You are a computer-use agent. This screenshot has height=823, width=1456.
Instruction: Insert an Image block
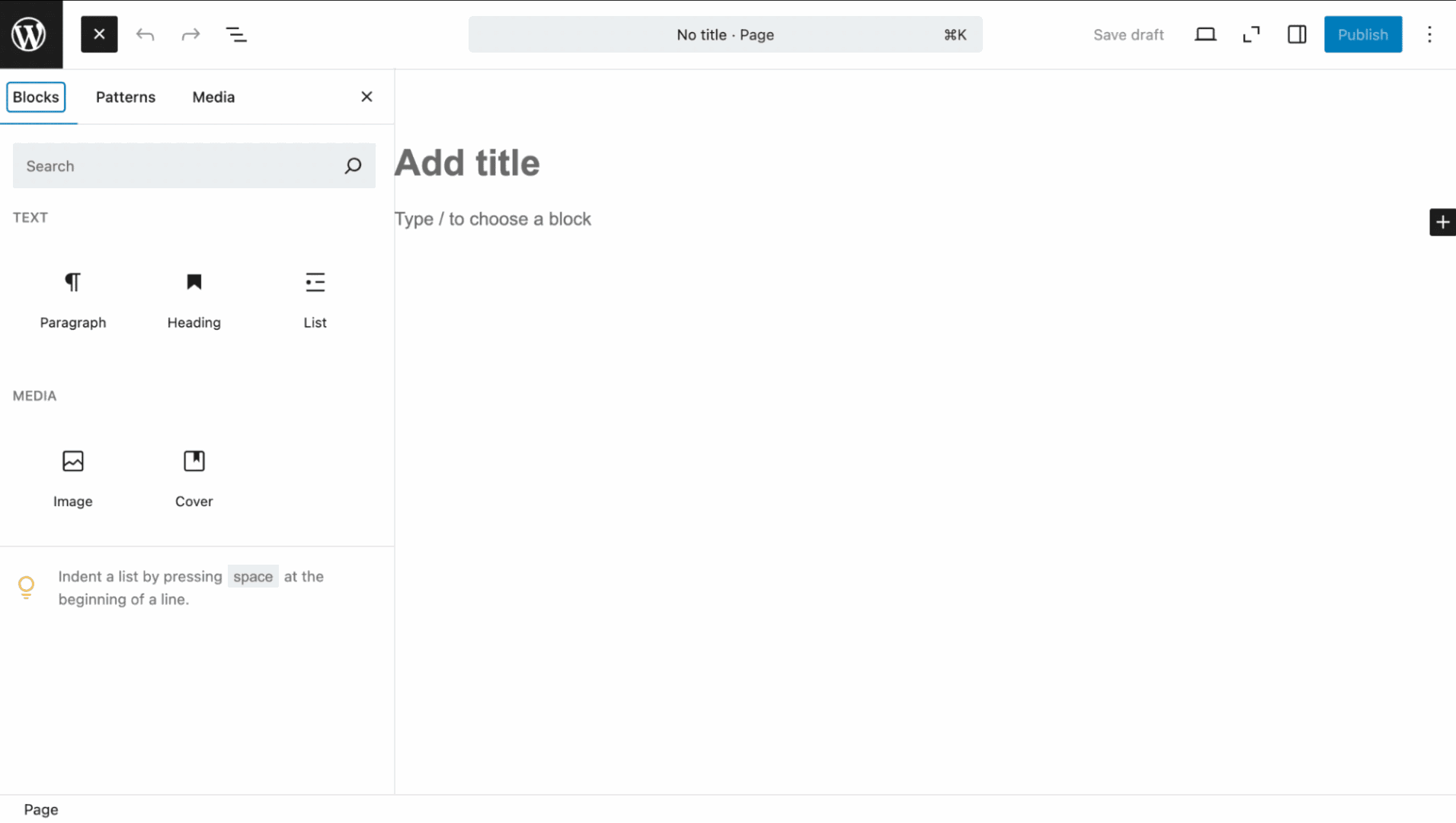tap(73, 479)
